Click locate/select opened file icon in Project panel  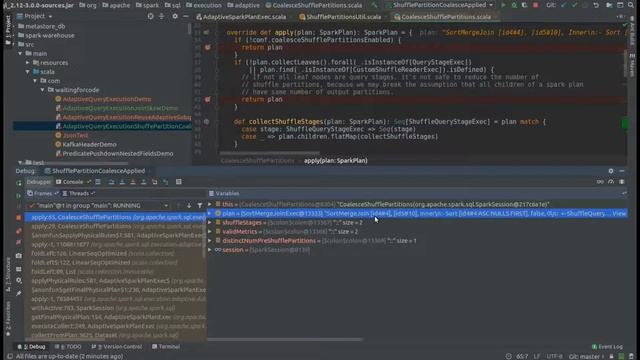coord(151,16)
